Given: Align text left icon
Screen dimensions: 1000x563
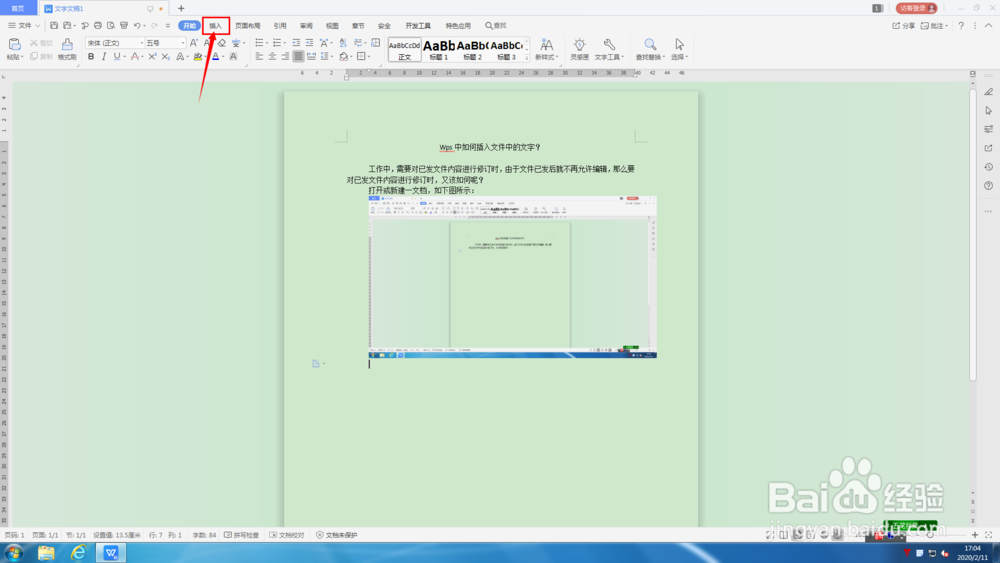Looking at the screenshot, I should [x=259, y=57].
